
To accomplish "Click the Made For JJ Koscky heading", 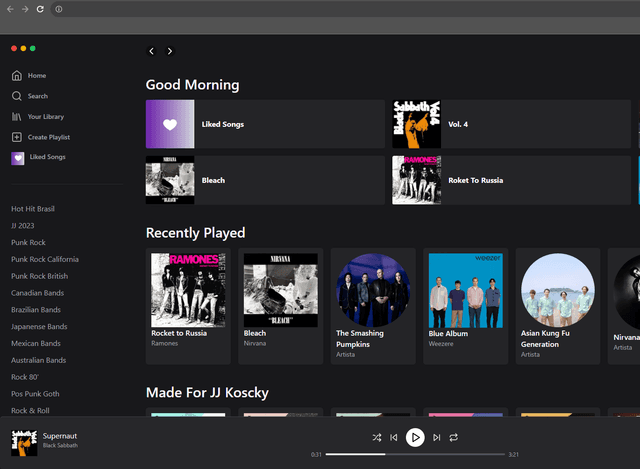I will point(207,393).
